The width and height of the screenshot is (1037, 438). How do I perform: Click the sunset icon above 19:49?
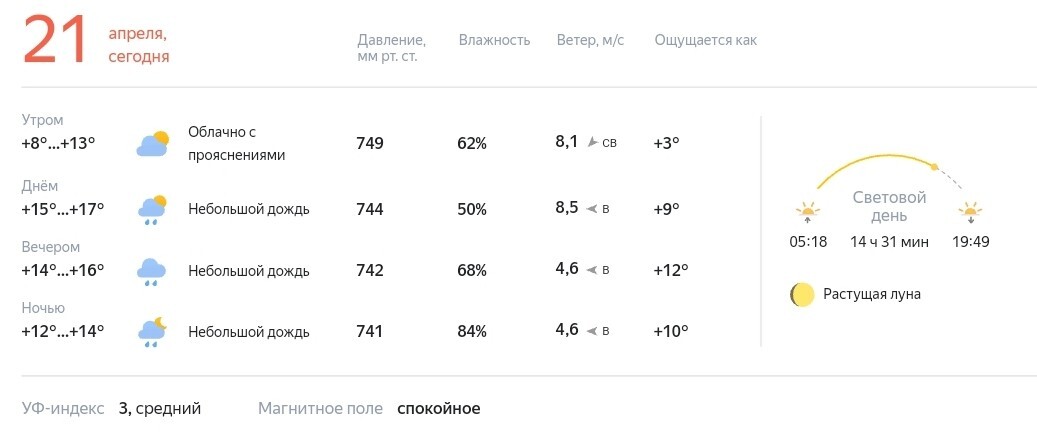coord(970,213)
